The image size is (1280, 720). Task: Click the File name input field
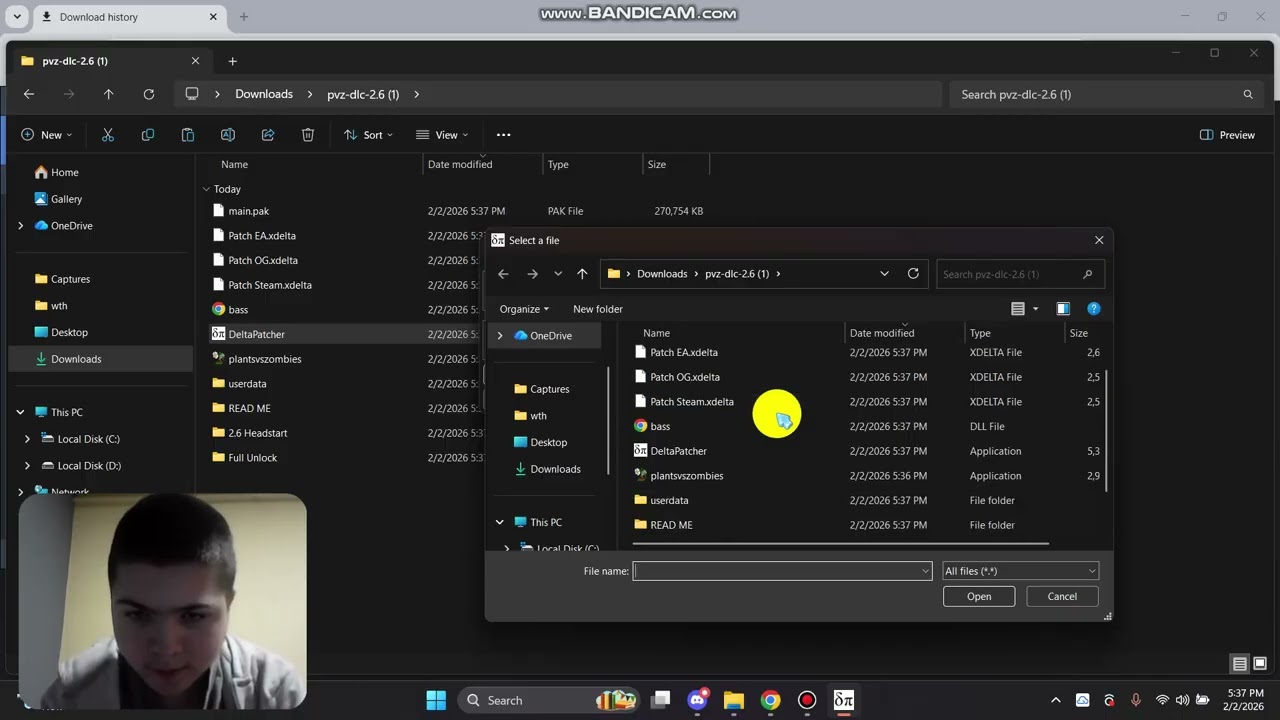click(x=776, y=571)
